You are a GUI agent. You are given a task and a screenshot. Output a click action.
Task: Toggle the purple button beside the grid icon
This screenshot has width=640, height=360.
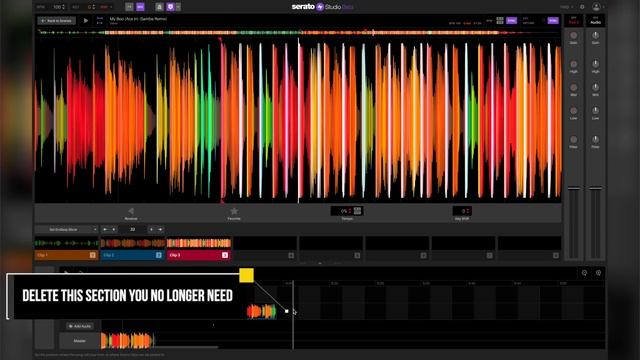coord(511,20)
